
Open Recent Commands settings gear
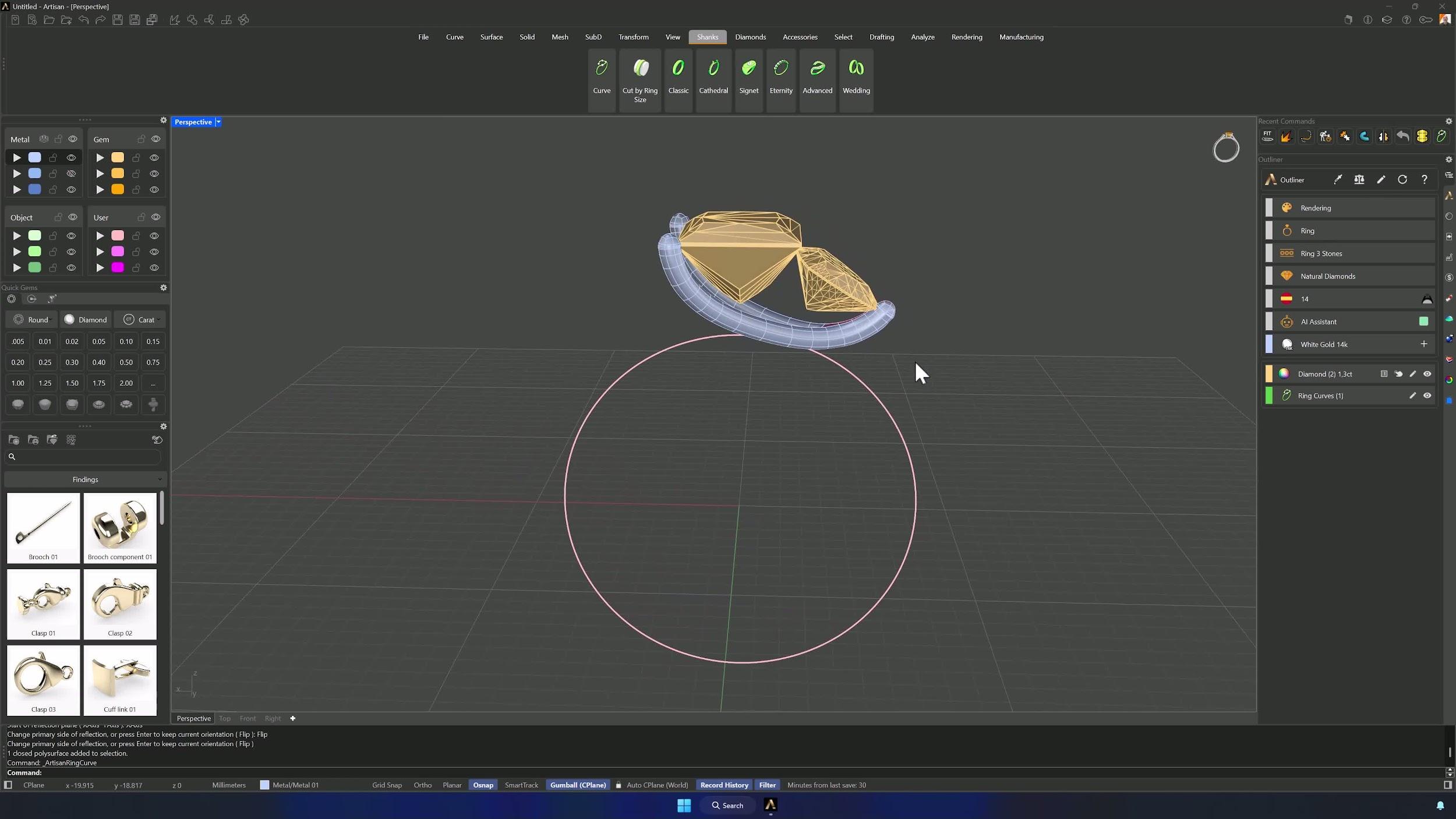(x=1449, y=121)
